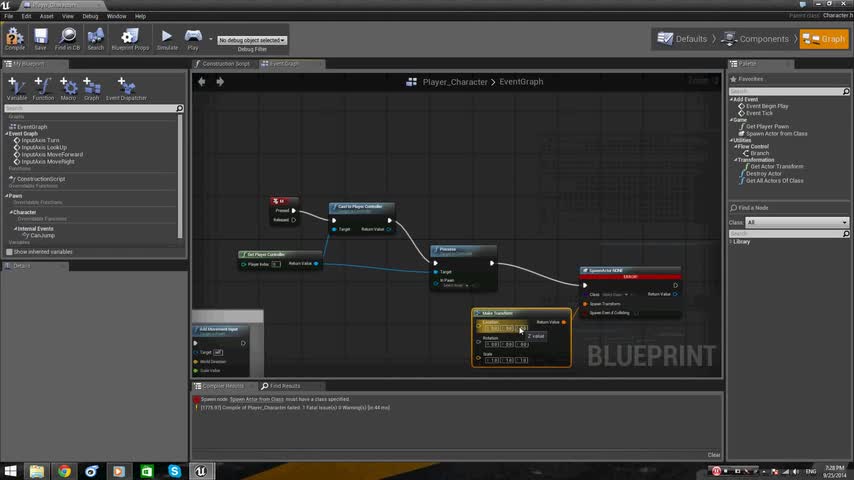The width and height of the screenshot is (854, 480).
Task: Select the CanJump function
Action: click(x=42, y=236)
